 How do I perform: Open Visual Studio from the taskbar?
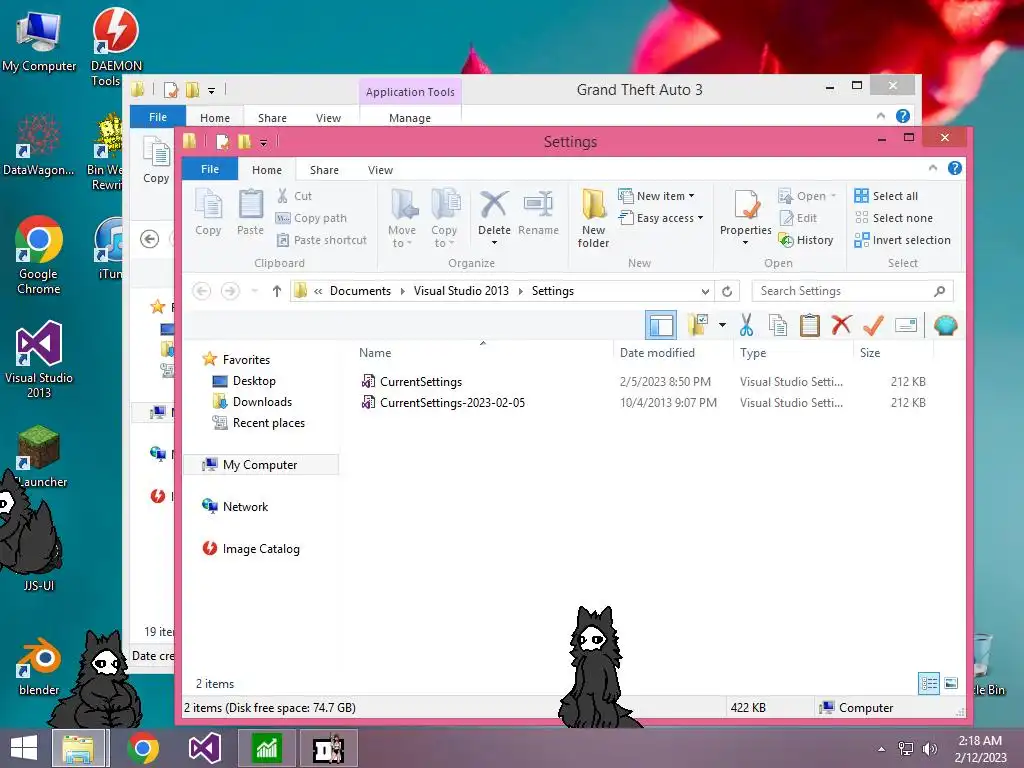[x=204, y=748]
